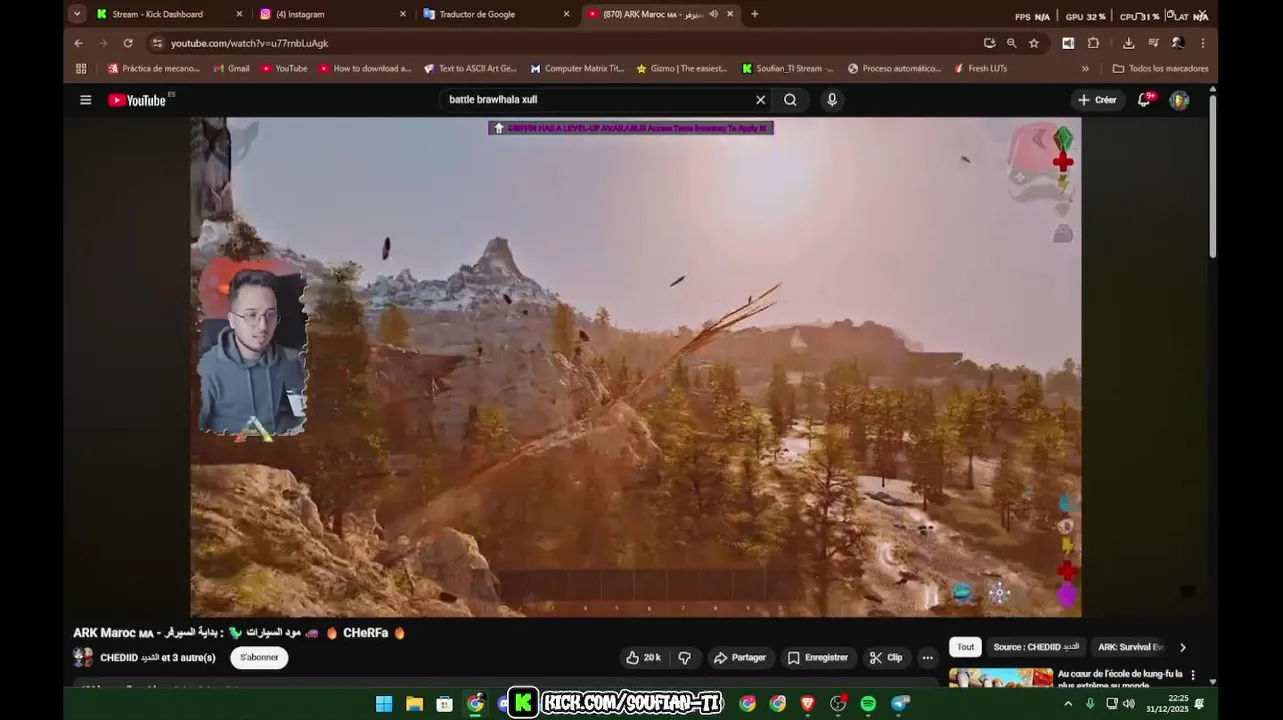The height and width of the screenshot is (720, 1283).
Task: Open Spotify from the taskbar
Action: [x=868, y=704]
